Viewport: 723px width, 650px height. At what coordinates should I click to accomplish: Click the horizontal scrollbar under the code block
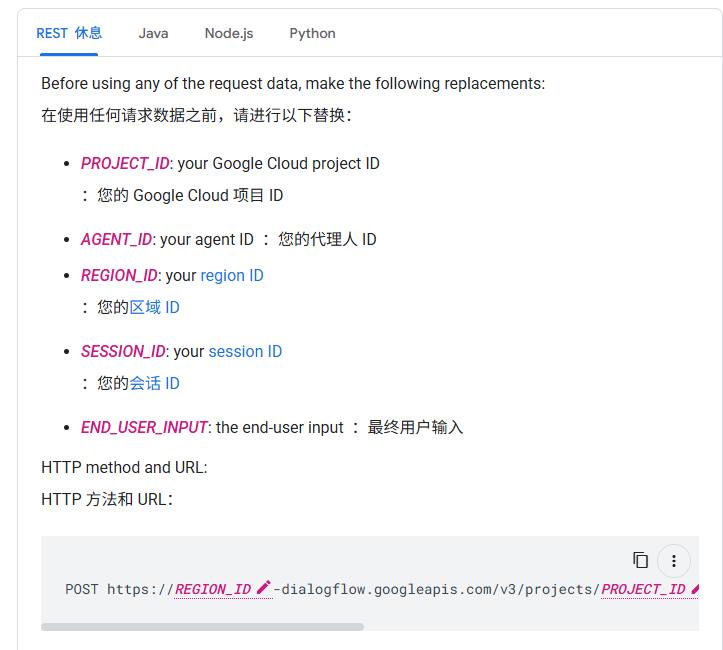(202, 627)
